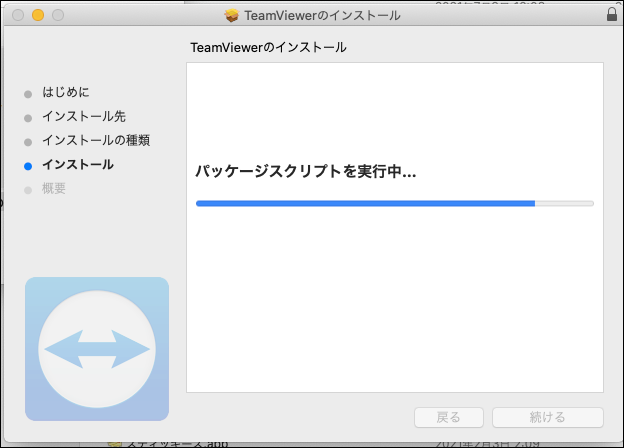Image resolution: width=624 pixels, height=448 pixels.
Task: Click the window title TeamViewerのインストール
Action: pos(322,16)
